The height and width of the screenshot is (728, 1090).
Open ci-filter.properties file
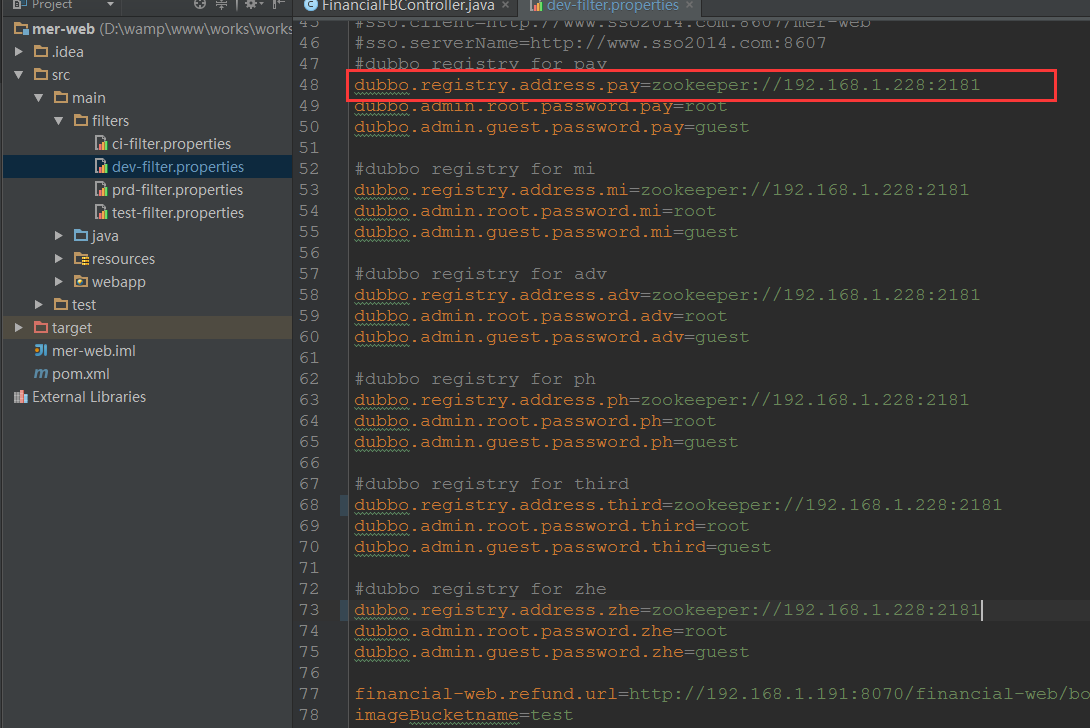pos(171,143)
